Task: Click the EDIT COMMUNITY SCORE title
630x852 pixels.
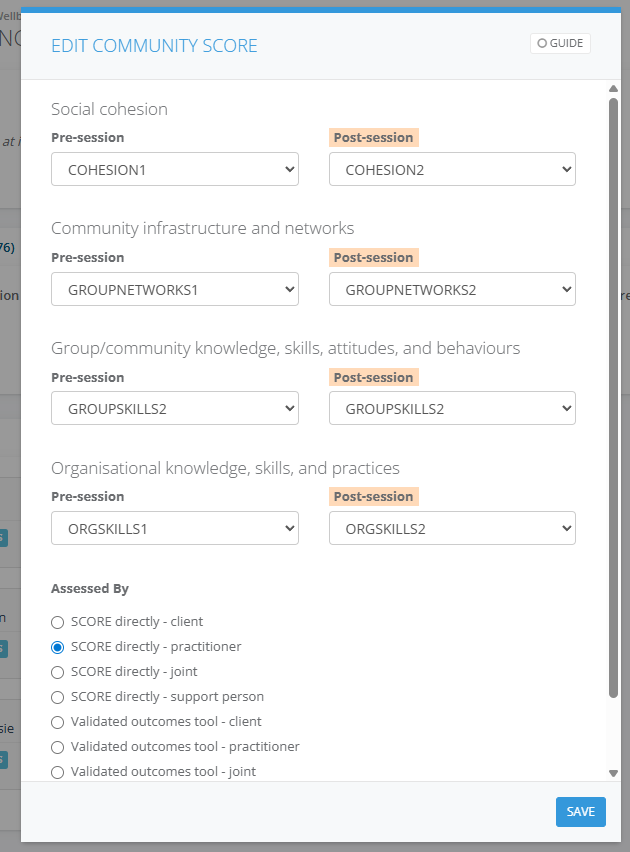Action: 154,46
